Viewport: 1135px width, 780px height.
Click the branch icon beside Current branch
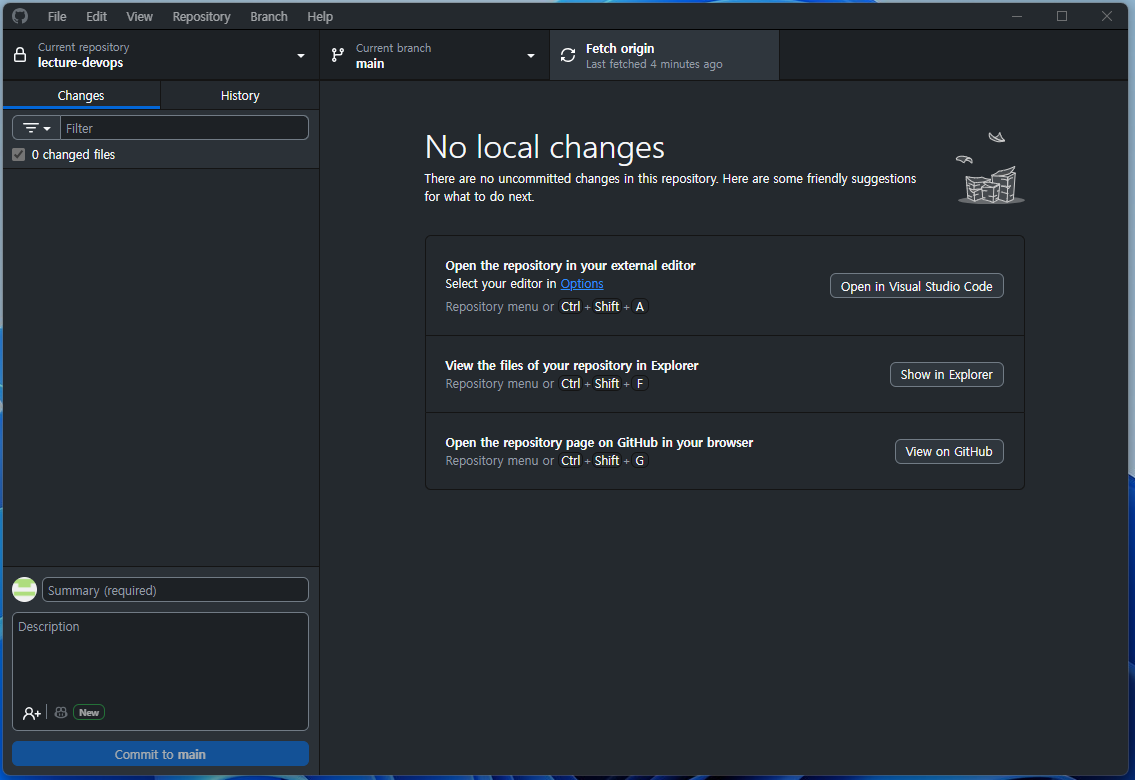(337, 56)
